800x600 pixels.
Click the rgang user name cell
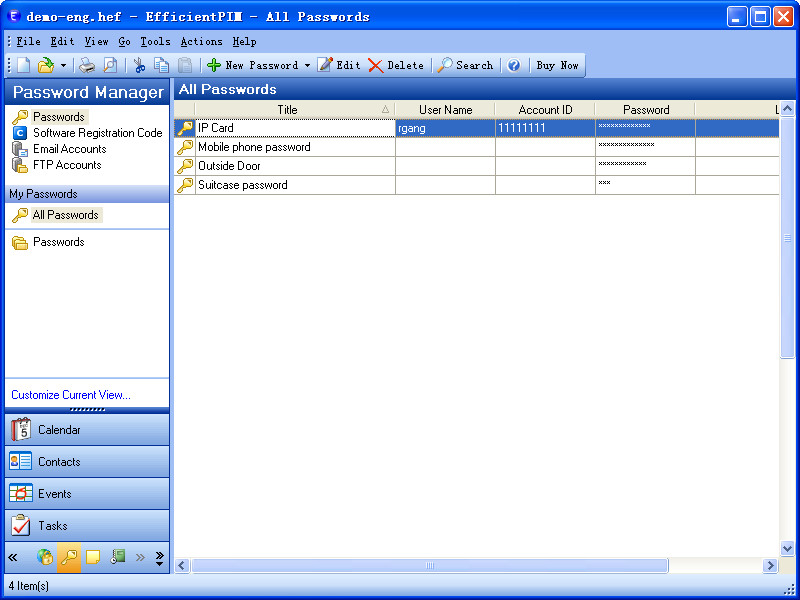pyautogui.click(x=445, y=128)
